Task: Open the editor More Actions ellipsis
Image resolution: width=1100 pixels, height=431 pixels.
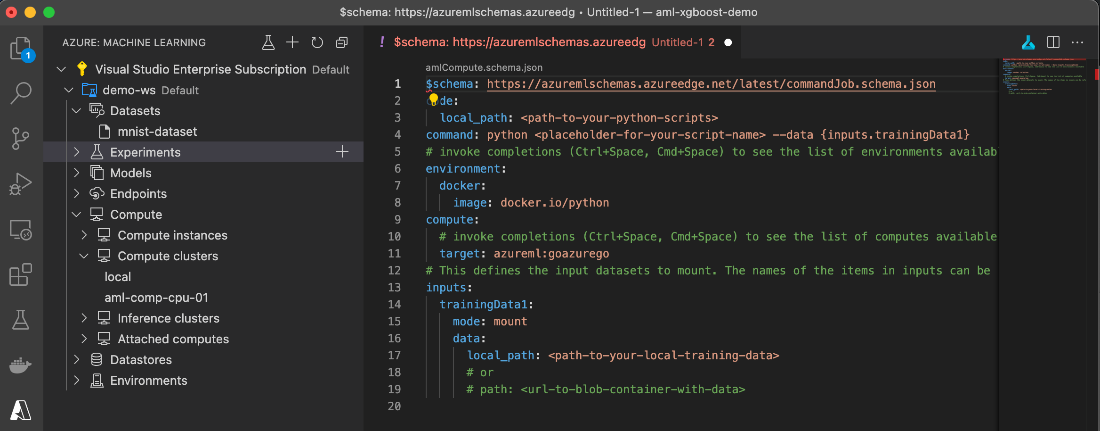Action: 1078,42
